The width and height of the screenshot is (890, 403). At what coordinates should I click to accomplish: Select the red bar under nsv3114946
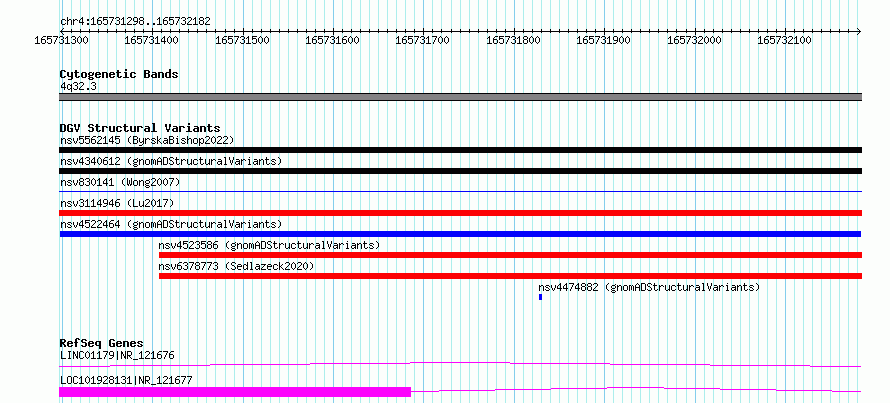click(461, 213)
